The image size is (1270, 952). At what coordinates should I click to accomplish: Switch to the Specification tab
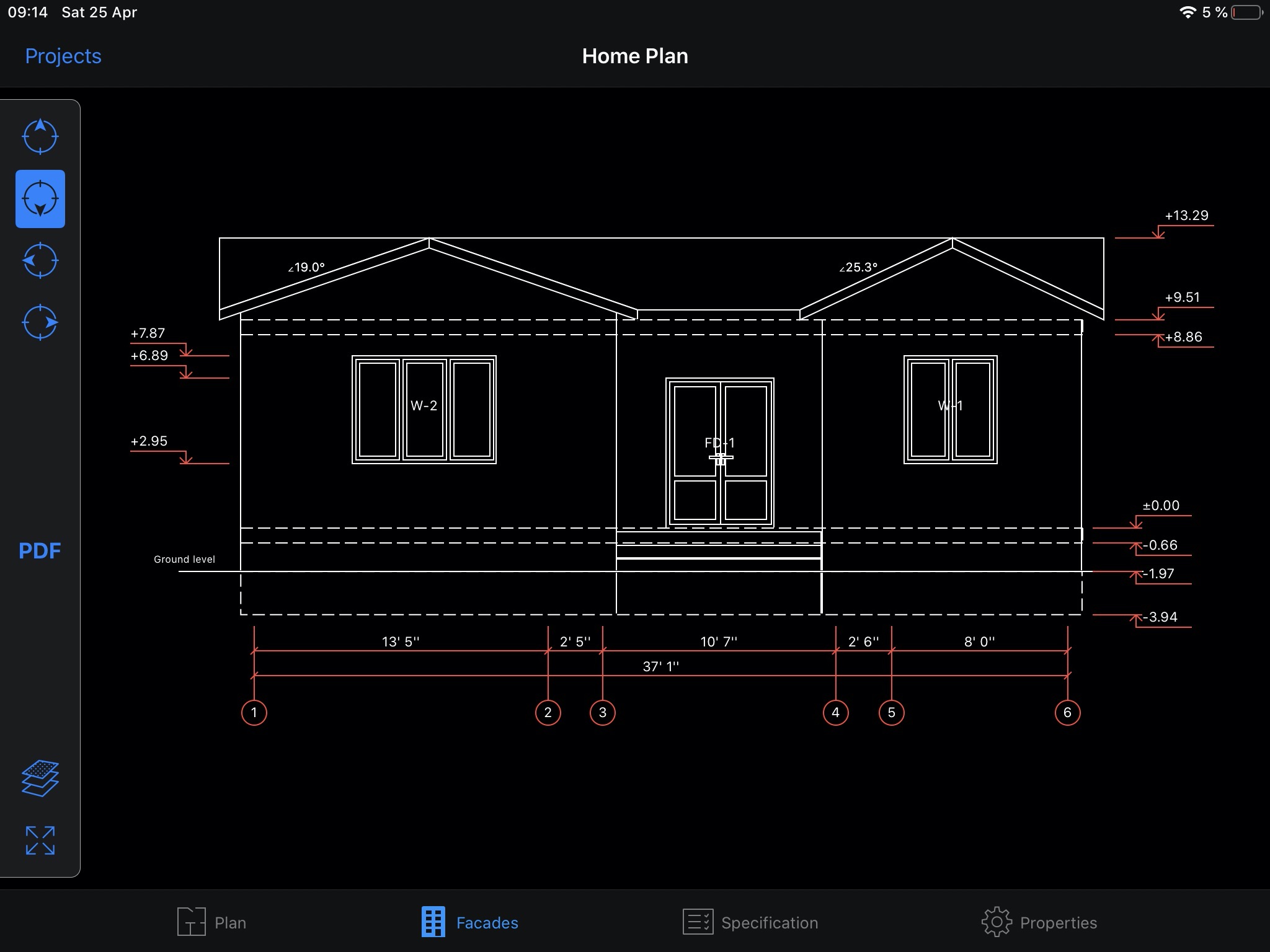tap(750, 922)
